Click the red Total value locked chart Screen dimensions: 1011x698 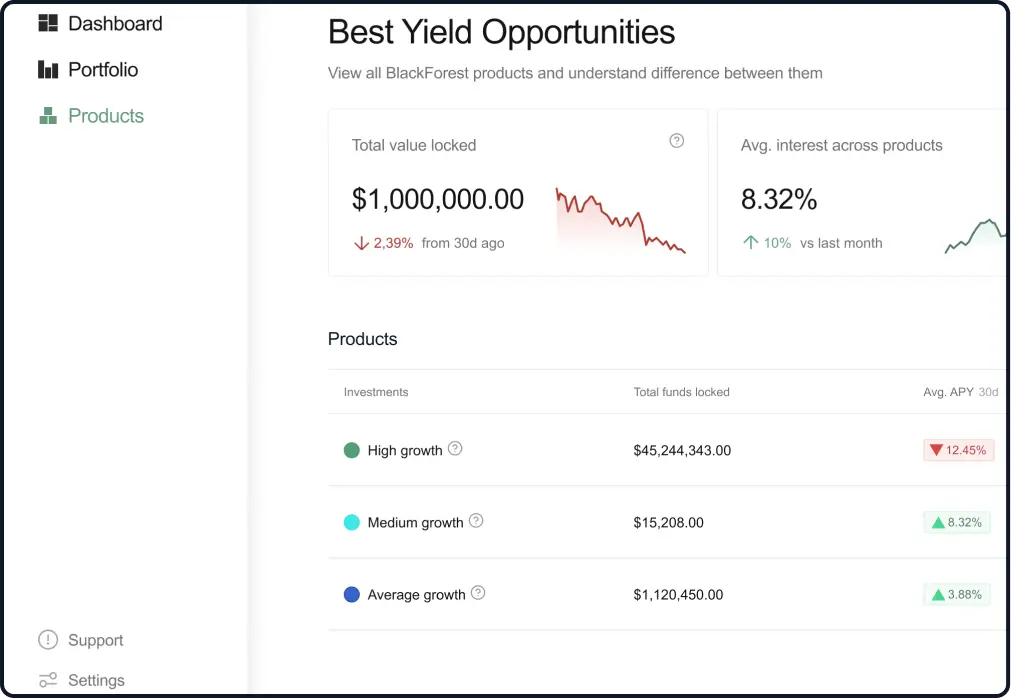tap(620, 220)
